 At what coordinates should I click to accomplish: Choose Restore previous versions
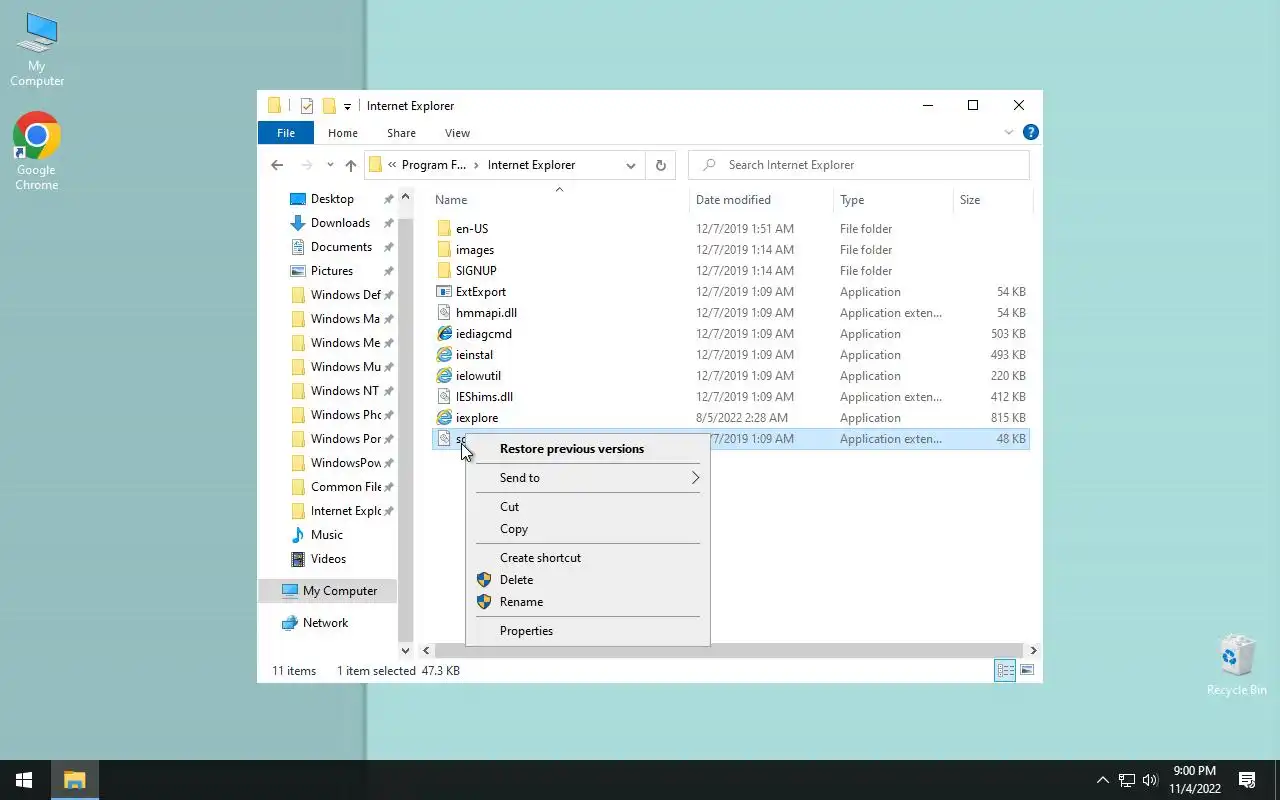click(x=587, y=449)
